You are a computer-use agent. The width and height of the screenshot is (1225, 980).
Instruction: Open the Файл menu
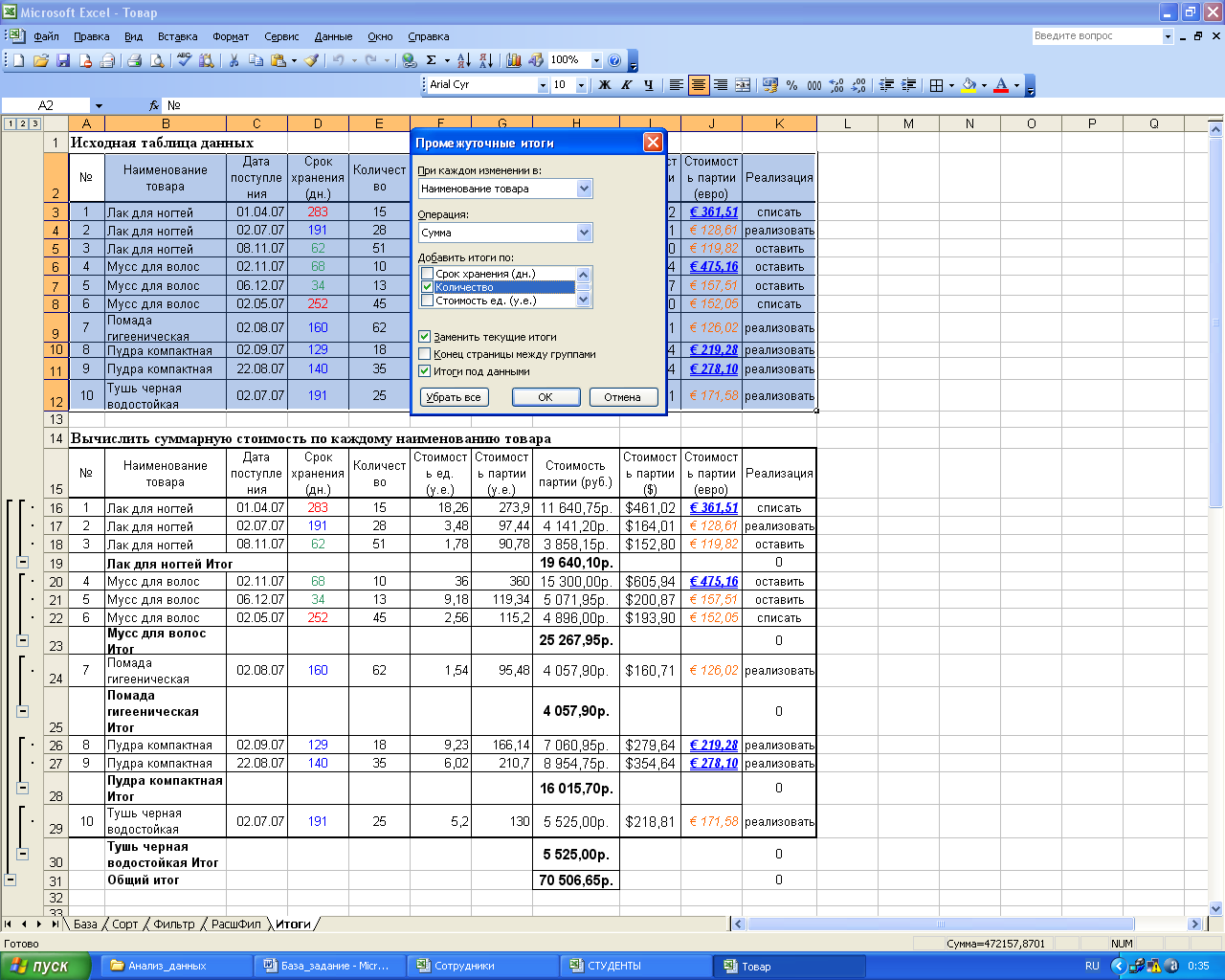pyautogui.click(x=46, y=36)
